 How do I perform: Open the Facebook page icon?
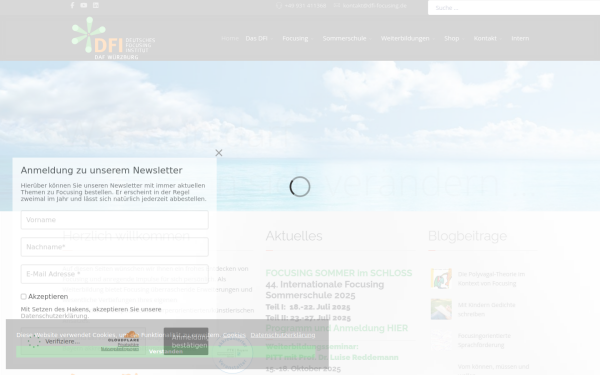pyautogui.click(x=72, y=5)
